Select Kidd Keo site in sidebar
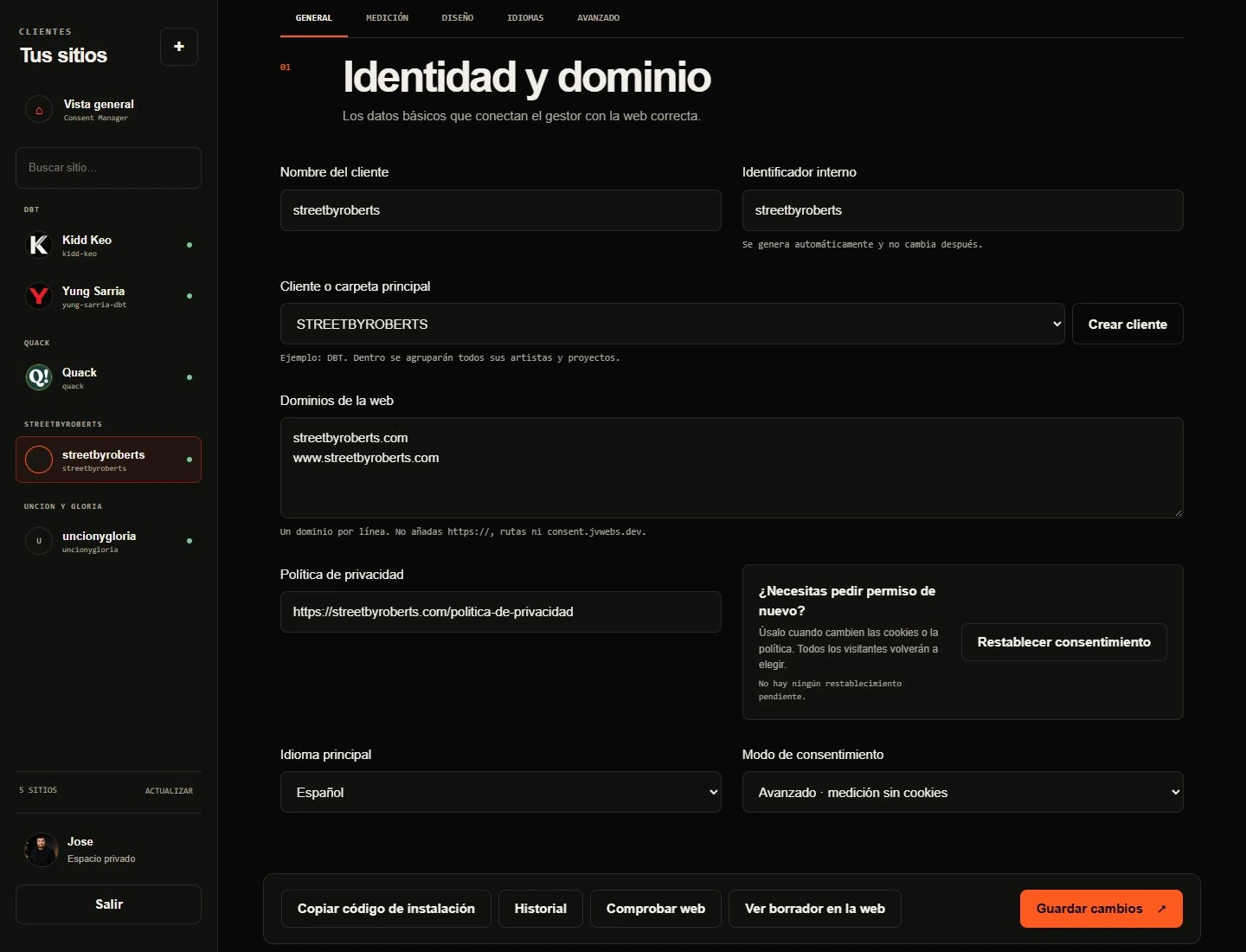The height and width of the screenshot is (952, 1246). click(x=108, y=246)
